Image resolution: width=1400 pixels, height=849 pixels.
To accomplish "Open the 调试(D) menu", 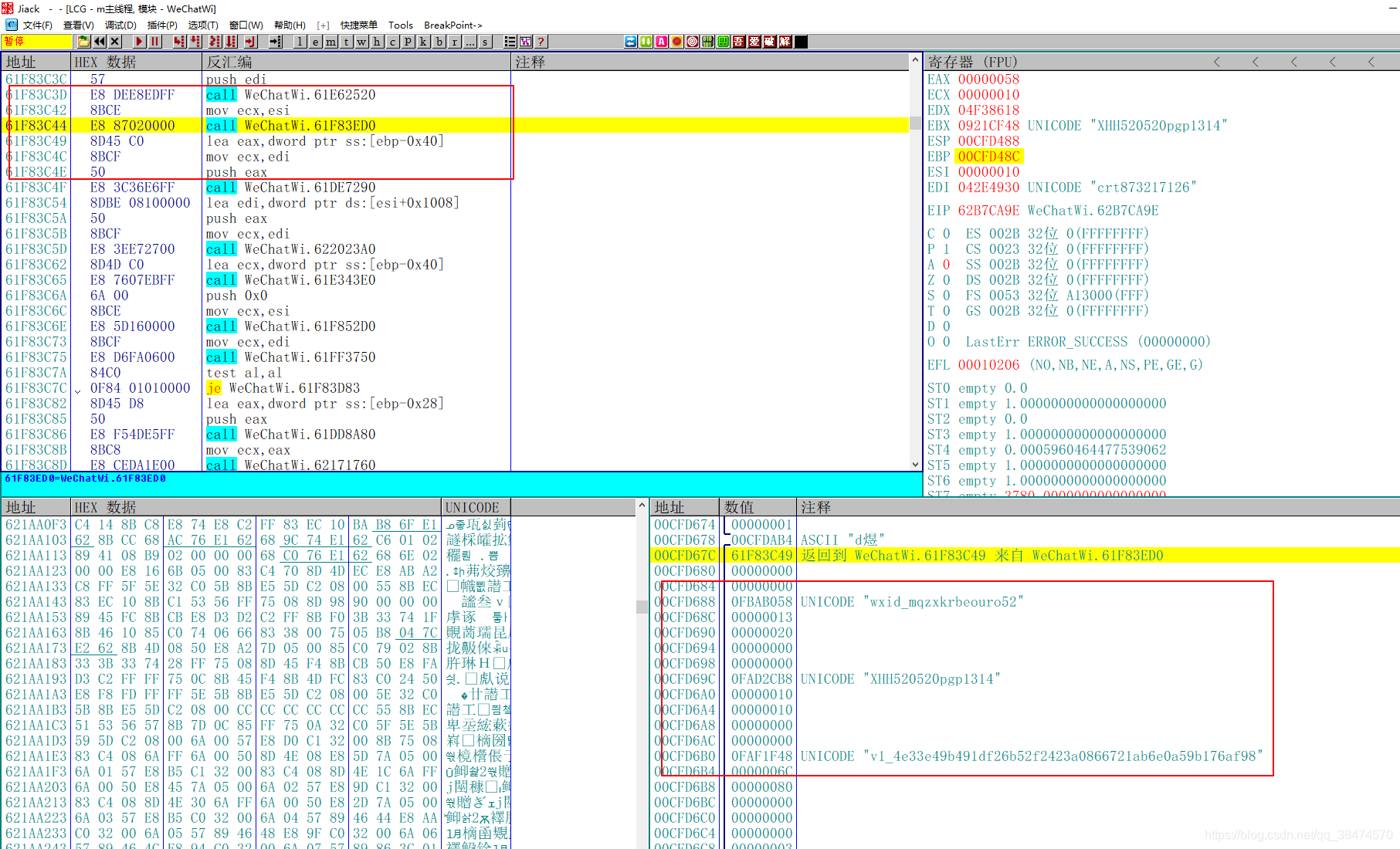I will click(x=120, y=25).
